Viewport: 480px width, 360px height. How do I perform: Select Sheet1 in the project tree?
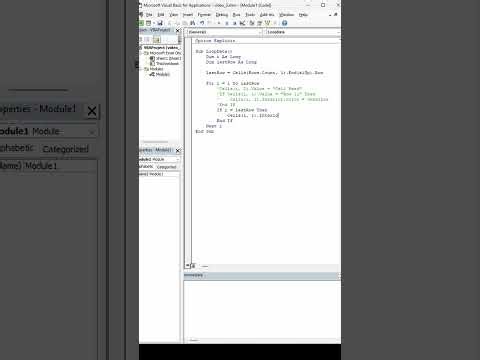pyautogui.click(x=168, y=58)
